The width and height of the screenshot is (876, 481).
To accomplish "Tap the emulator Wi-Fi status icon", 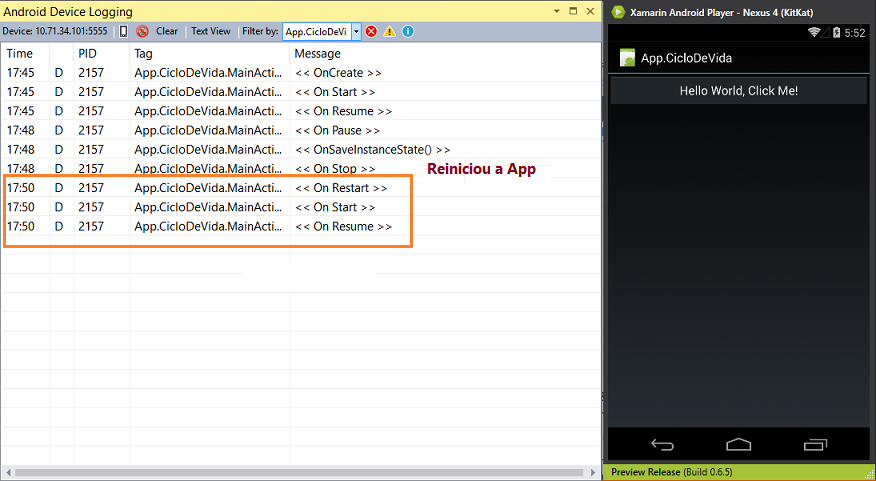I will [814, 32].
